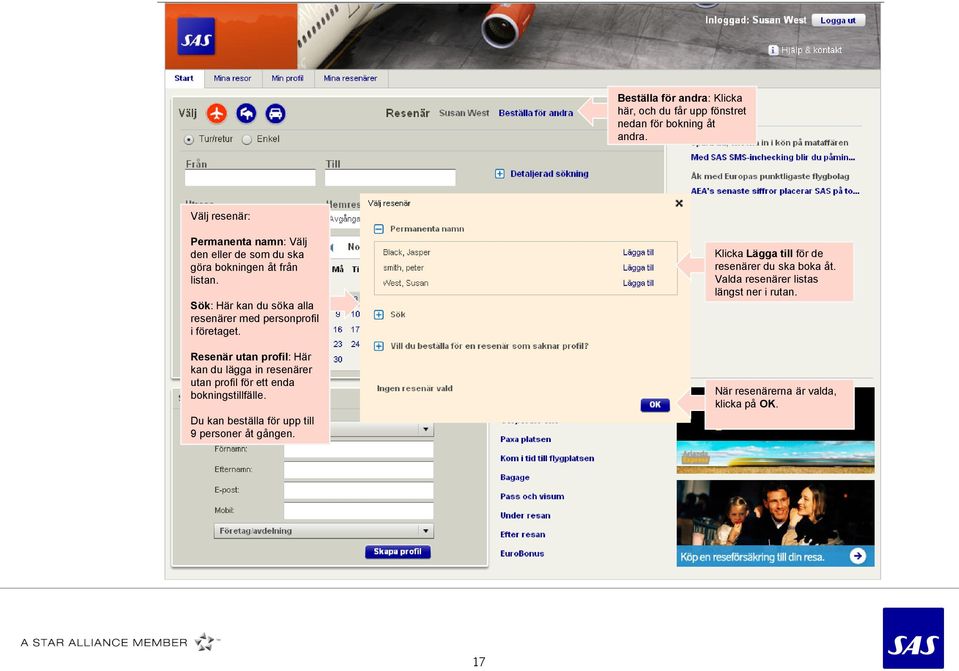This screenshot has height=671, width=959.
Task: Open Kom i tid till flygplatsen link
Action: click(547, 458)
